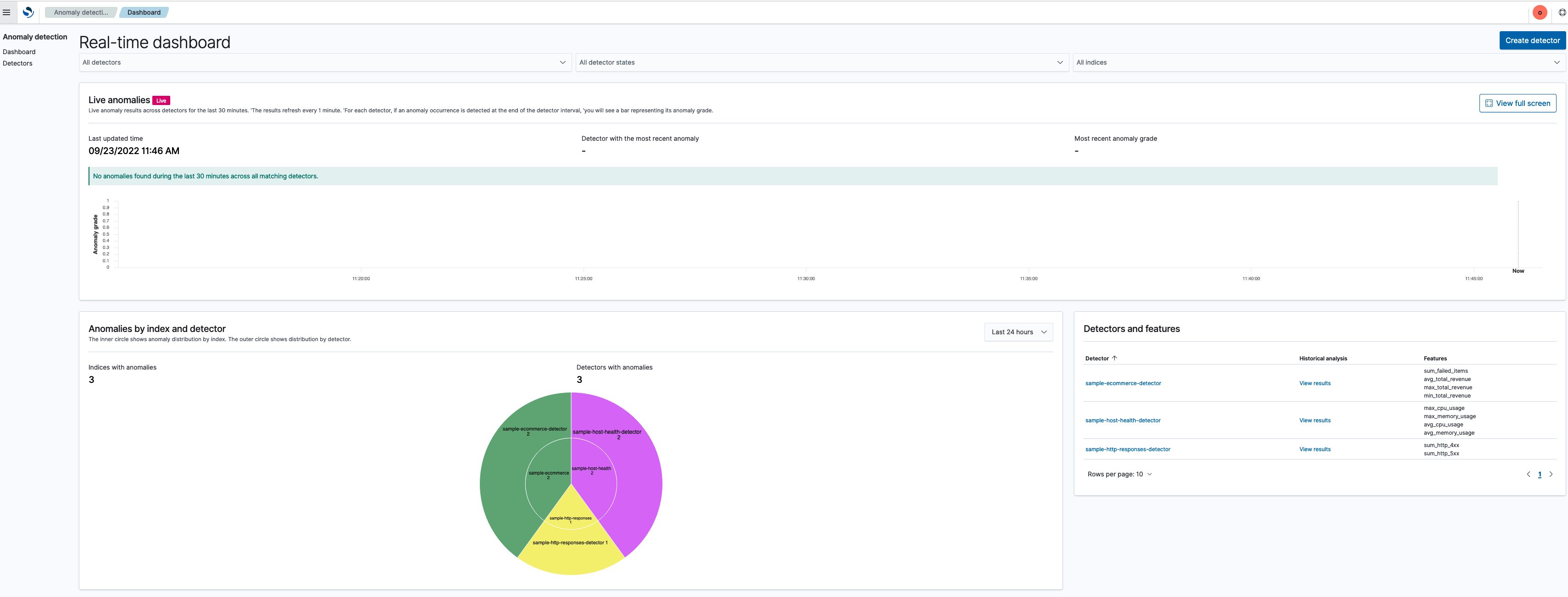The width and height of the screenshot is (1568, 597).
Task: Click the Anomaly detection breadcrumb
Action: 80,12
